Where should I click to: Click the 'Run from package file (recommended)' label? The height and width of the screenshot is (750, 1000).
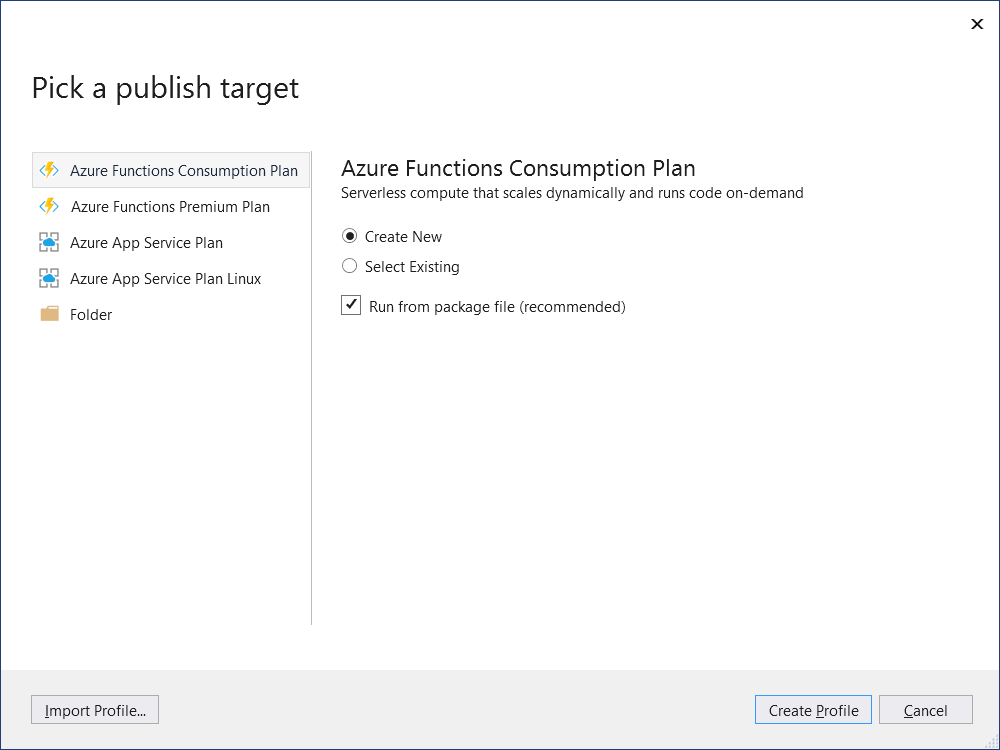pos(497,307)
